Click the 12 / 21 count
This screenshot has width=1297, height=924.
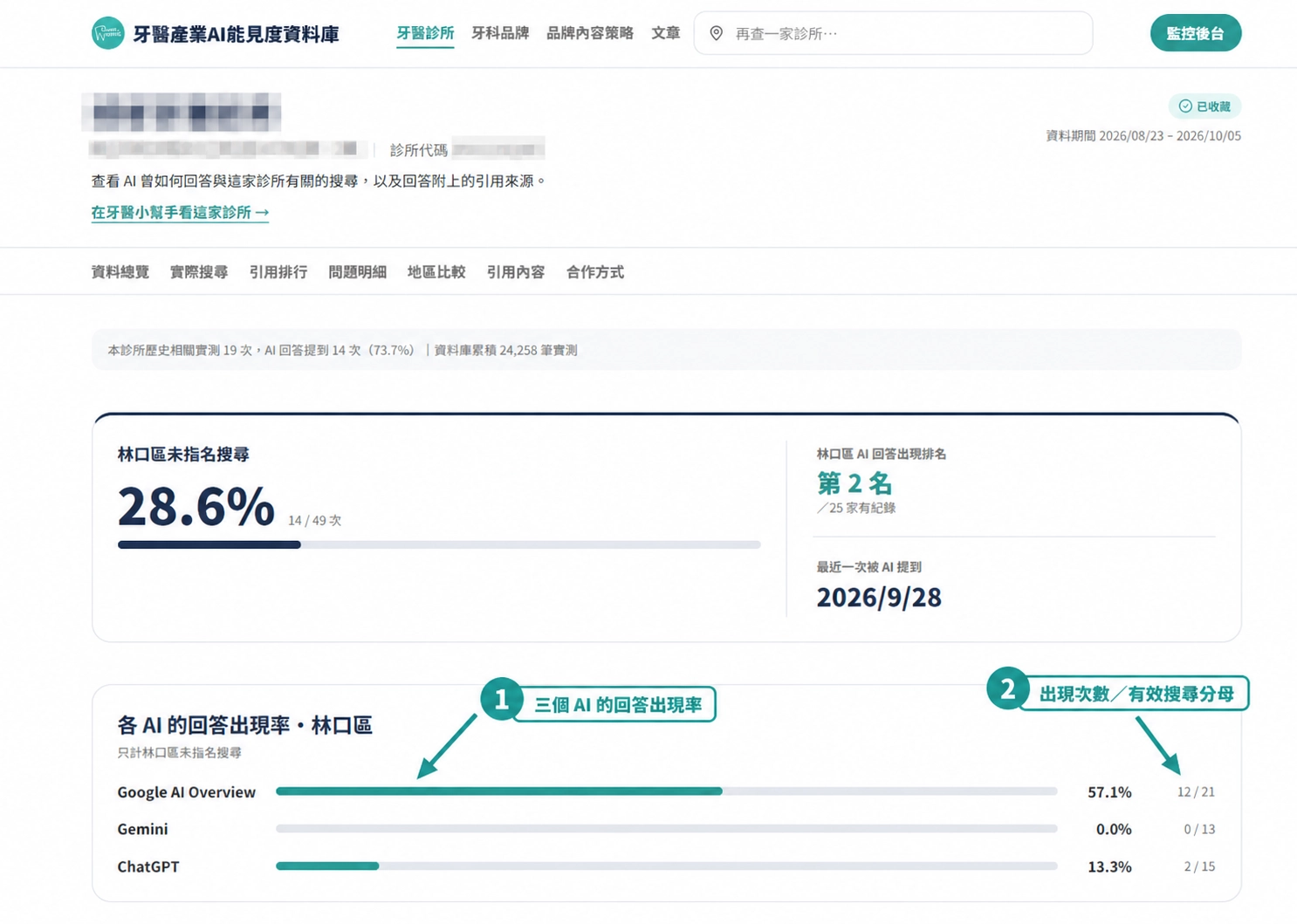1196,792
